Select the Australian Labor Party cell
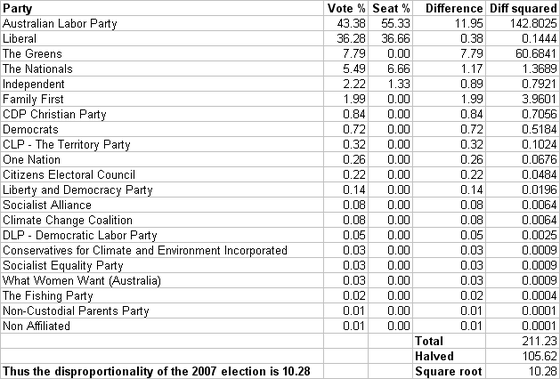 tap(162, 24)
